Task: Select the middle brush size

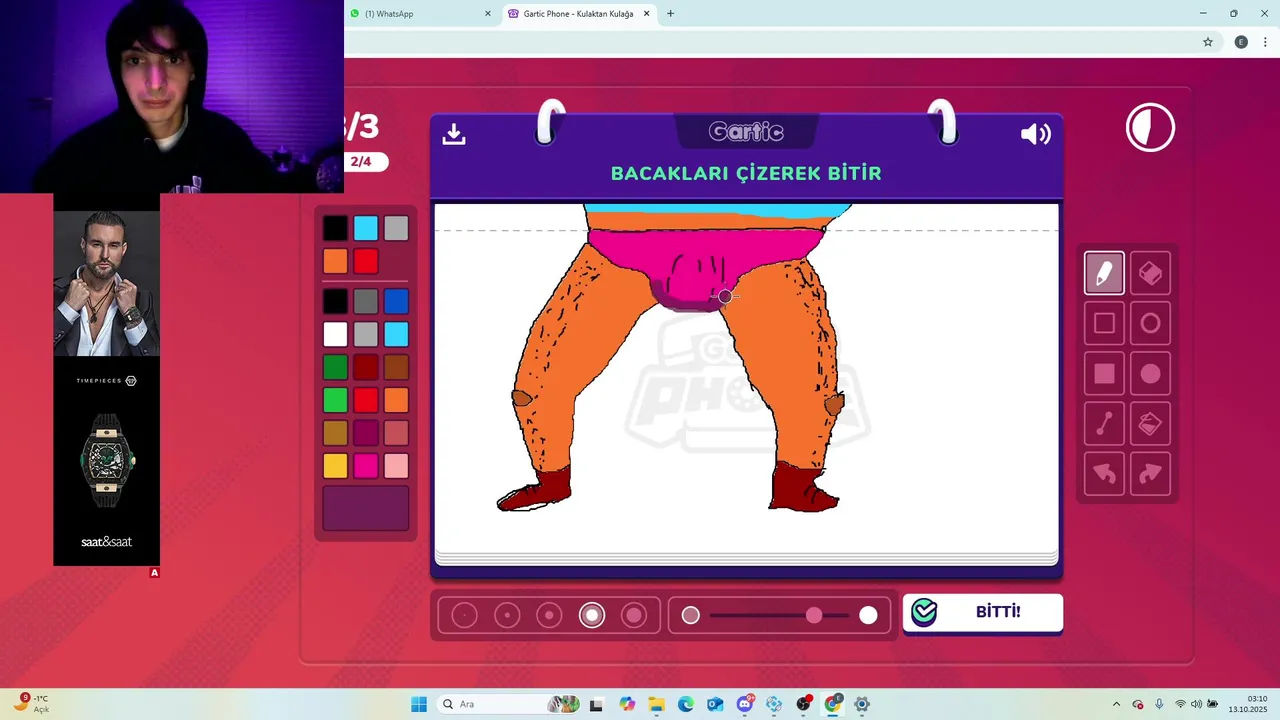Action: click(549, 616)
